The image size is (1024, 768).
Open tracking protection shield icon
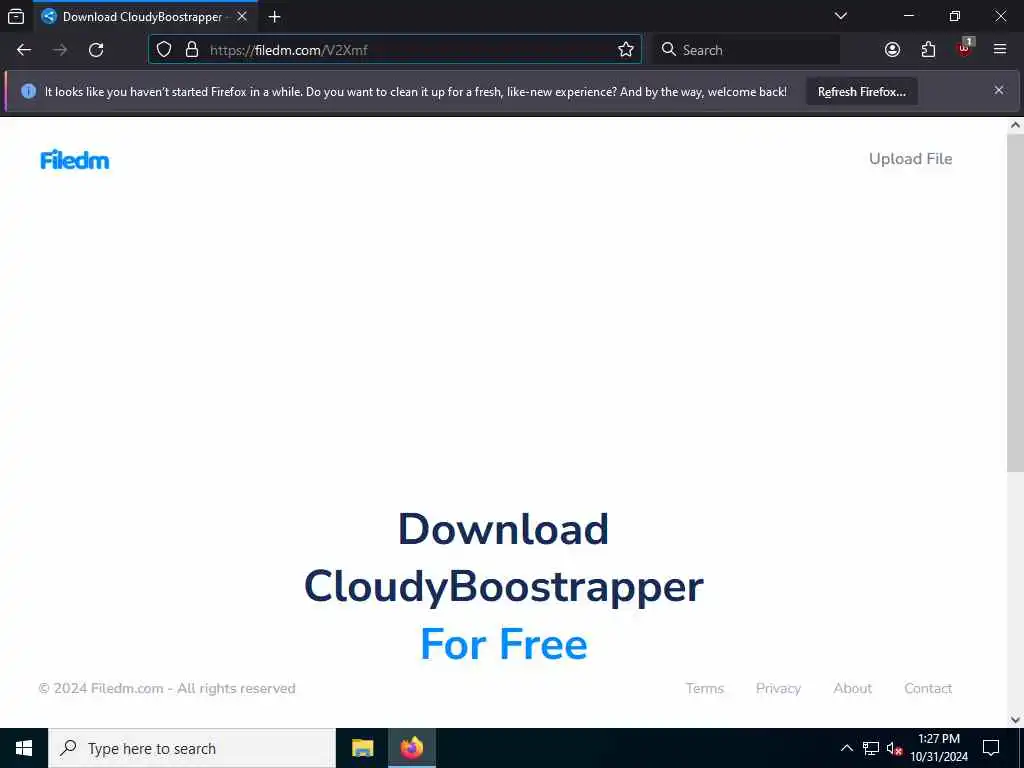pos(164,50)
